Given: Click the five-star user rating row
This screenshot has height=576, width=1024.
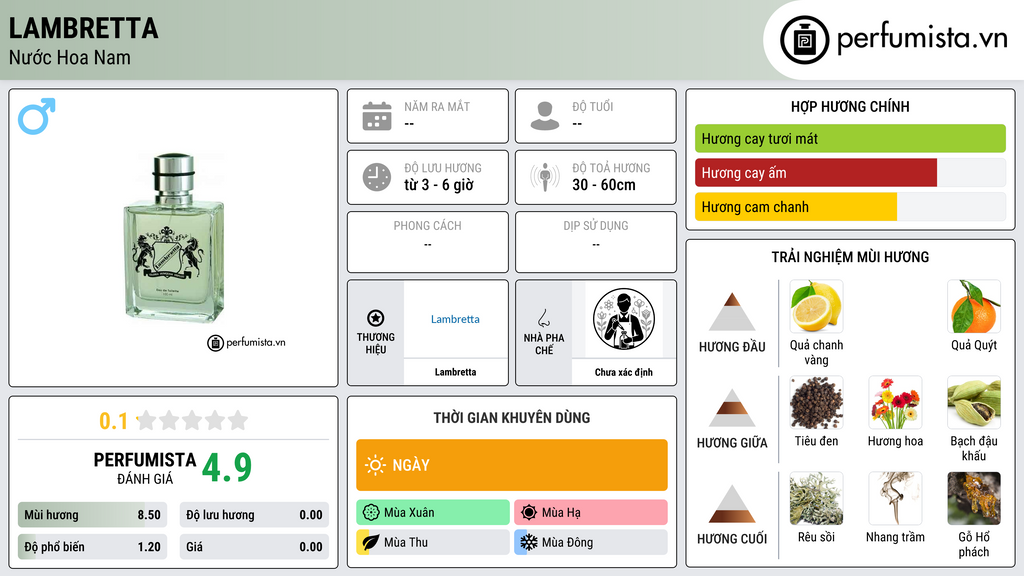Looking at the screenshot, I should (193, 420).
